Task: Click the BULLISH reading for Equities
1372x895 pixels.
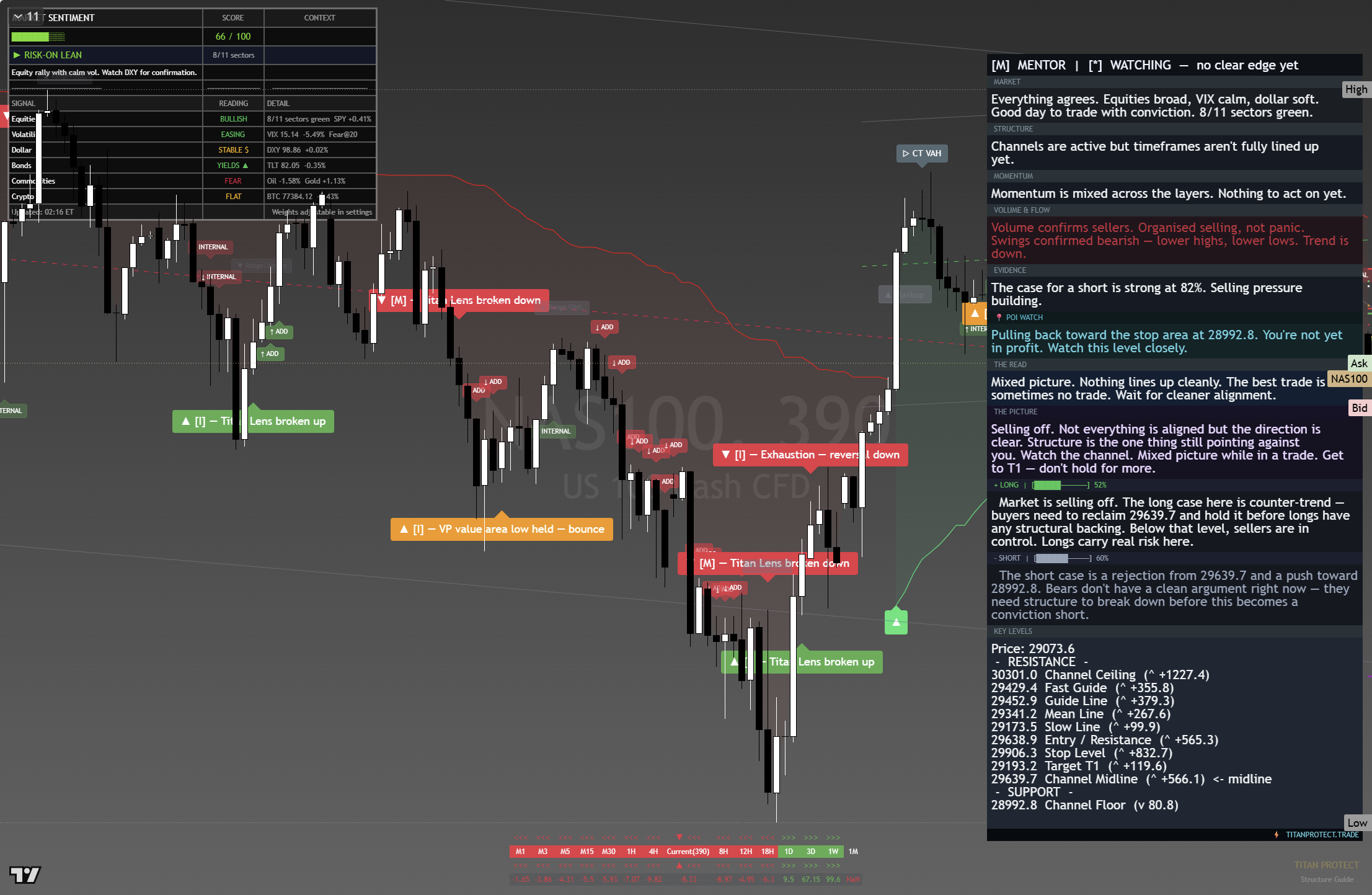Action: pyautogui.click(x=233, y=118)
